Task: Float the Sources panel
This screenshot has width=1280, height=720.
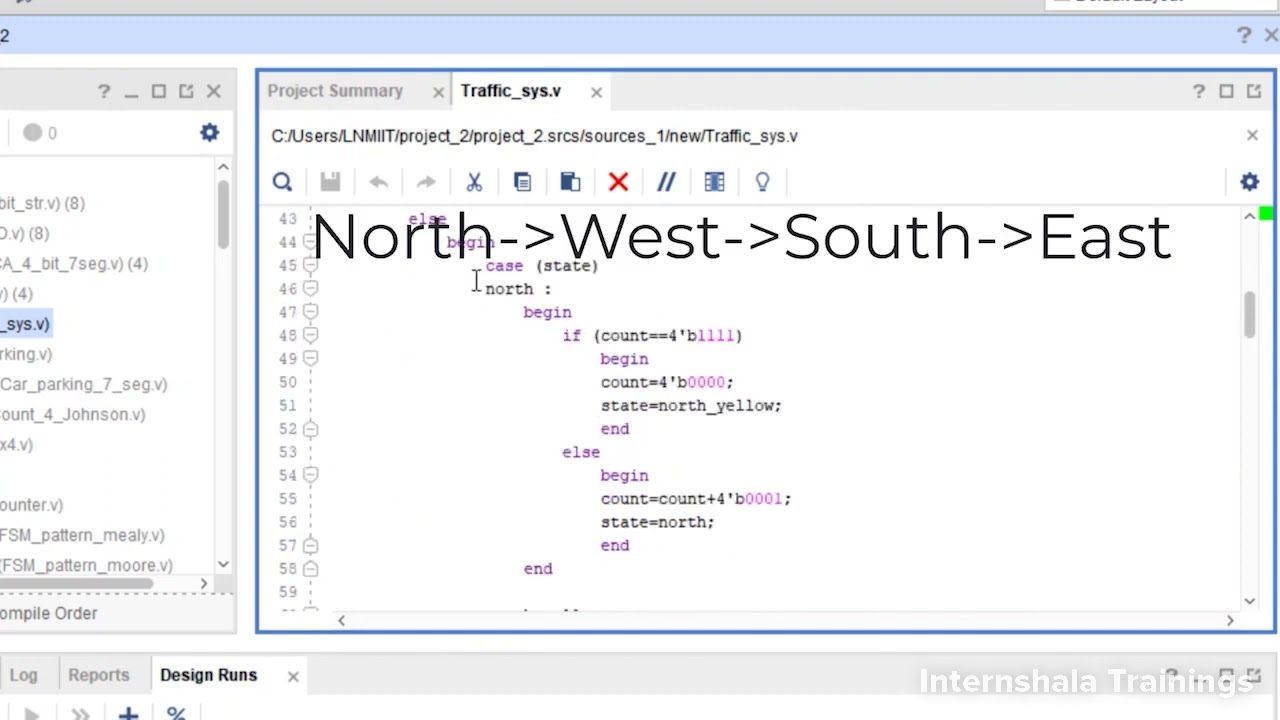Action: coord(186,91)
